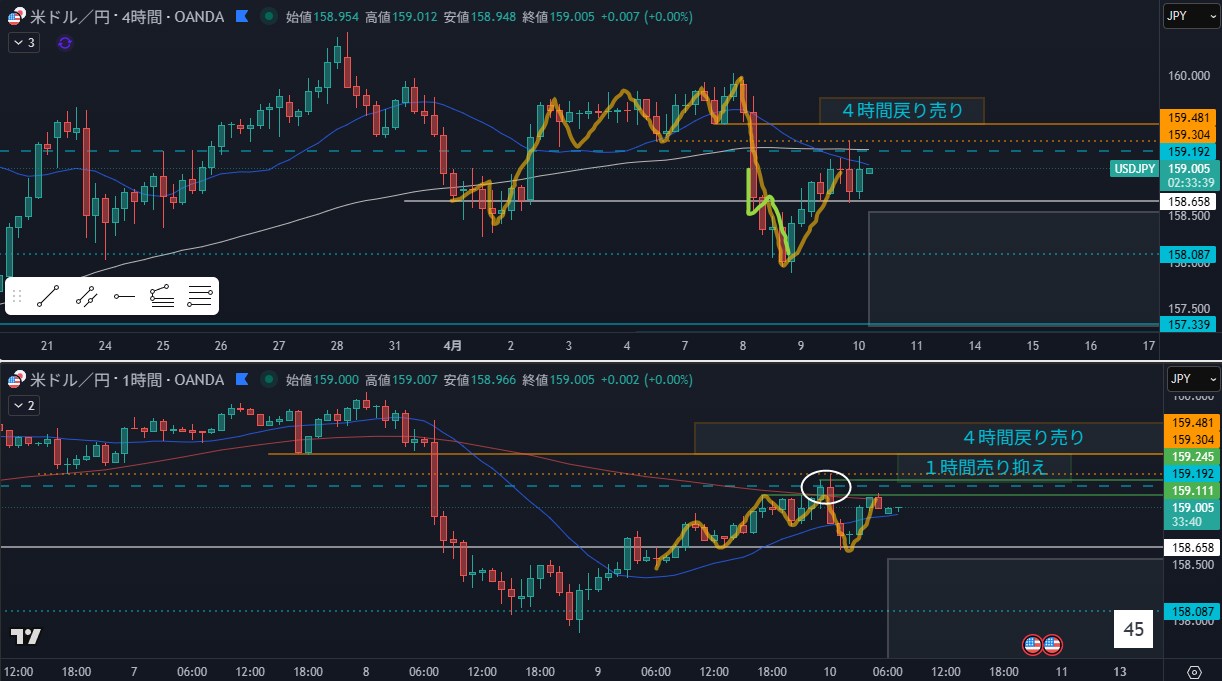The width and height of the screenshot is (1222, 681).
Task: Click blue flag icon in 1-hour chart
Action: 240,380
